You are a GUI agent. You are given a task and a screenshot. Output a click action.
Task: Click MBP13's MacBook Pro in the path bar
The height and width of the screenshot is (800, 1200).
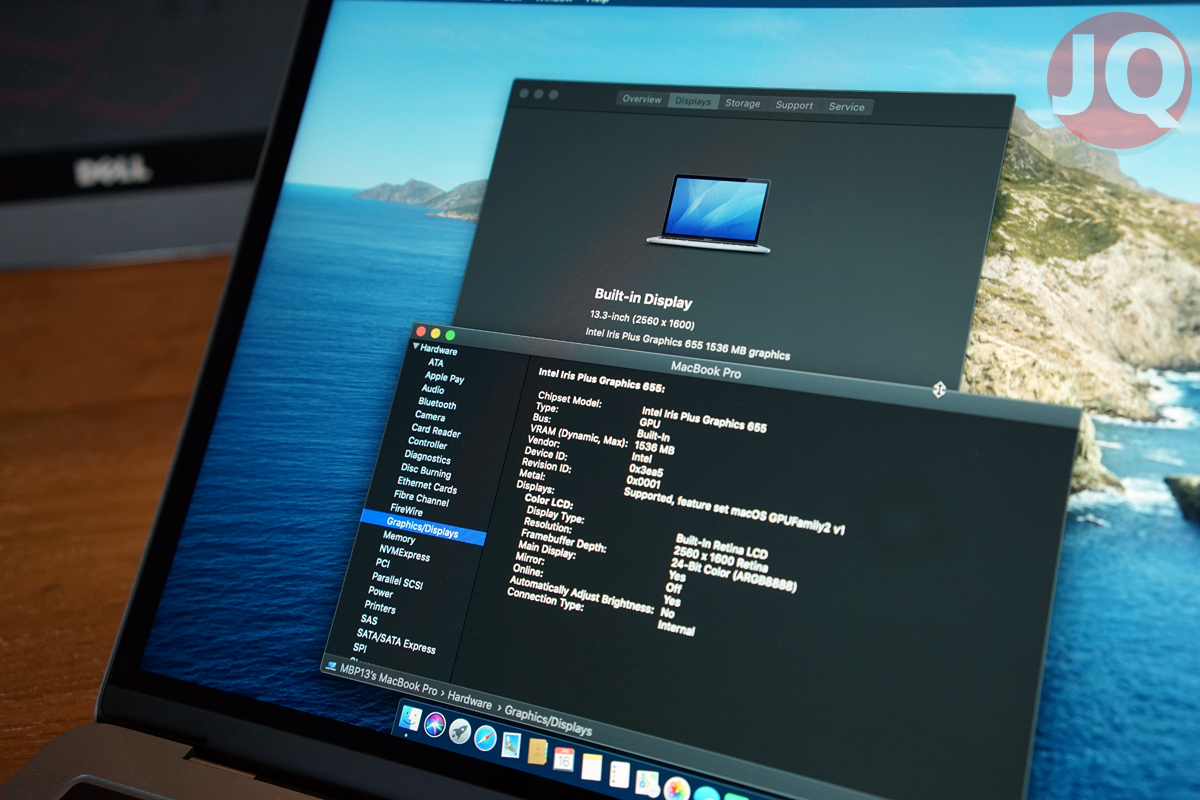(x=388, y=677)
